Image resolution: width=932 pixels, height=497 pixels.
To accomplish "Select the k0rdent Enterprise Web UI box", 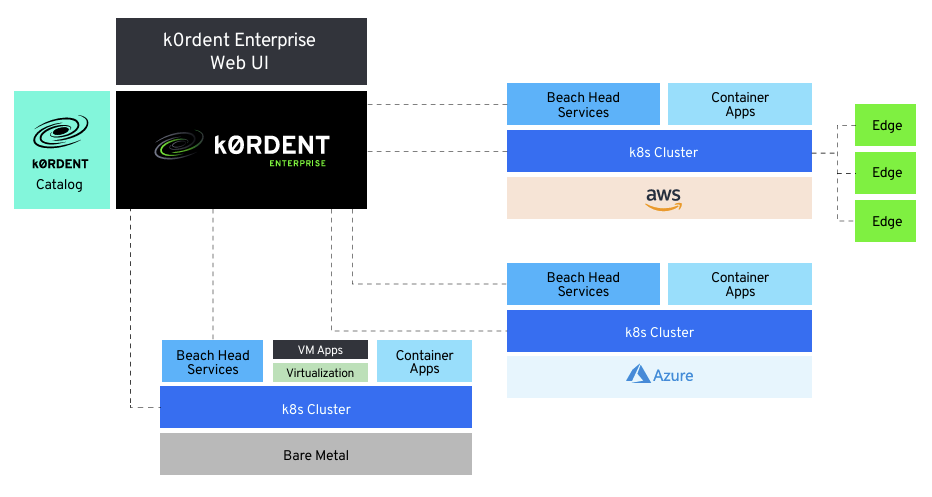I will (241, 52).
